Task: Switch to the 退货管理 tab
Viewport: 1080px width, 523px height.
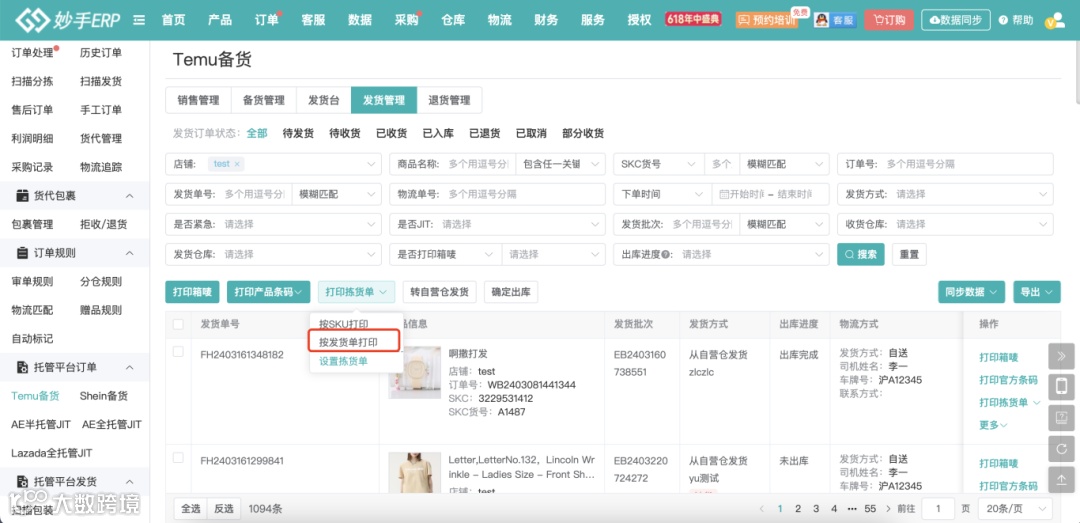Action: [x=449, y=100]
